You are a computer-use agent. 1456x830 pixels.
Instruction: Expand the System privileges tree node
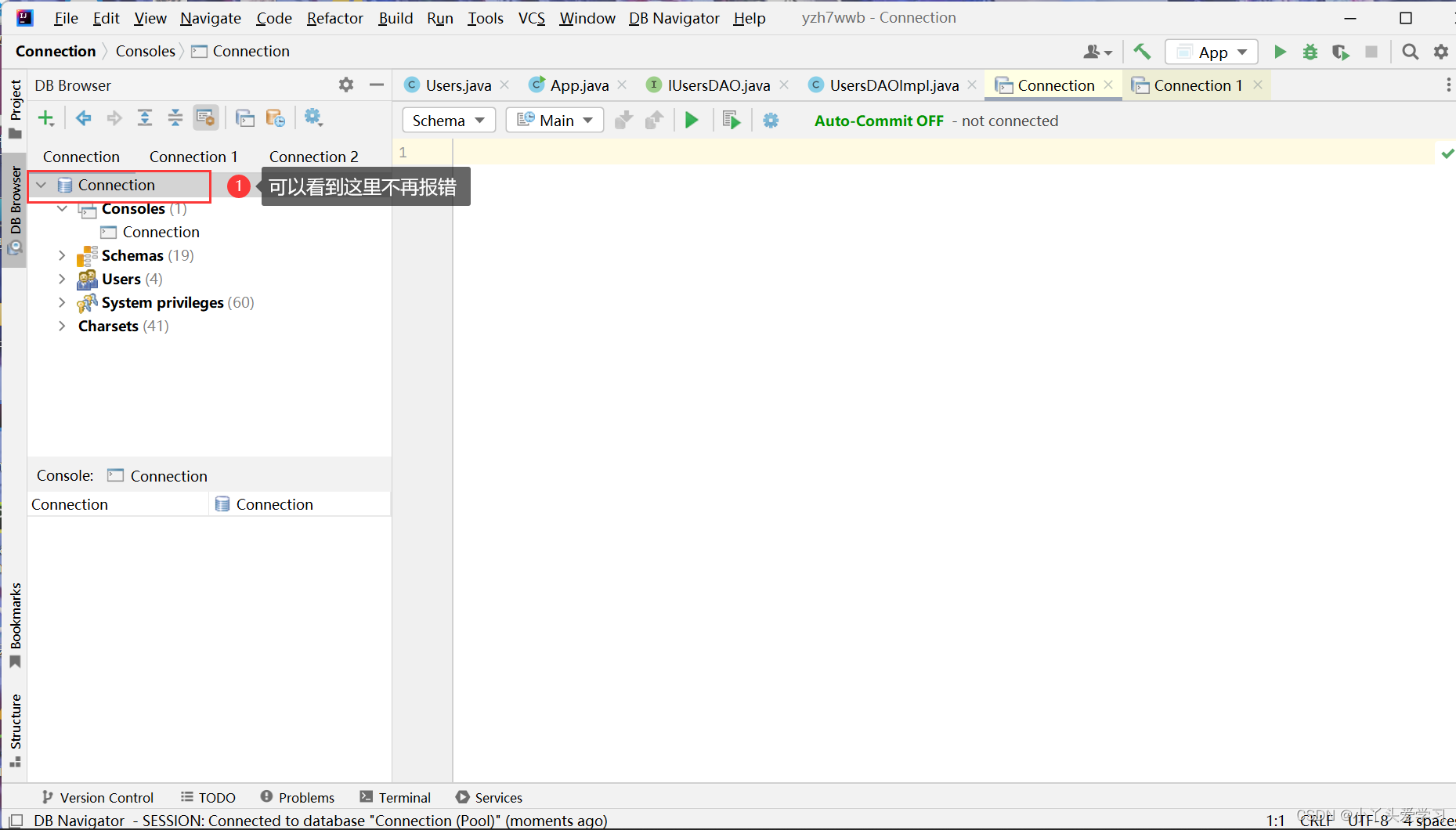(62, 302)
